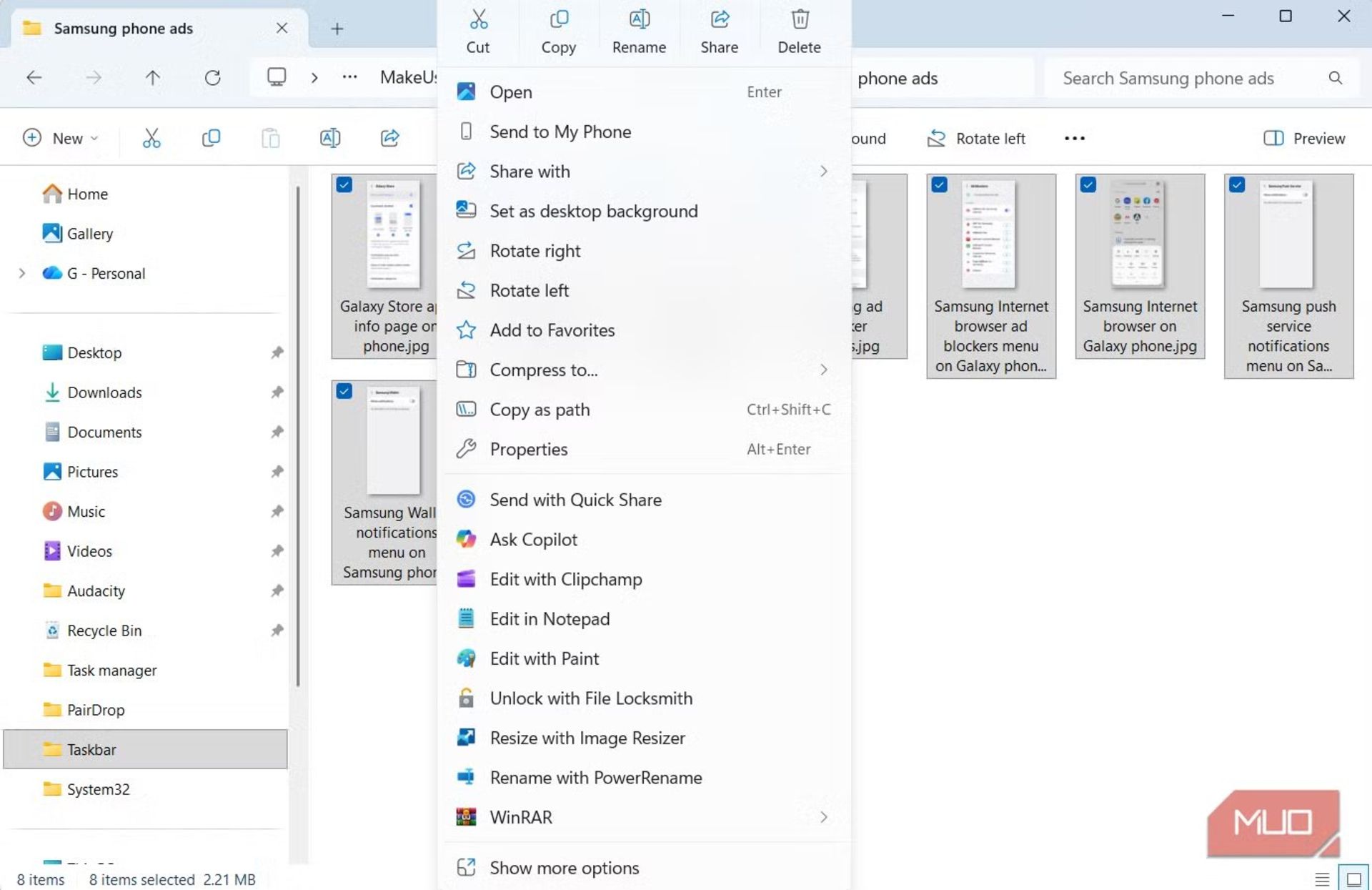Switch to details view icon in status bar
The image size is (1372, 890).
click(x=1322, y=879)
